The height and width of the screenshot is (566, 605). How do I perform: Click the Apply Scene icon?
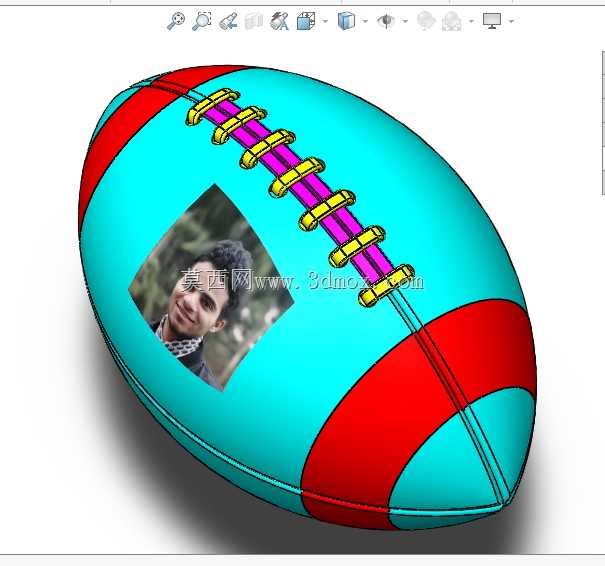click(x=452, y=21)
